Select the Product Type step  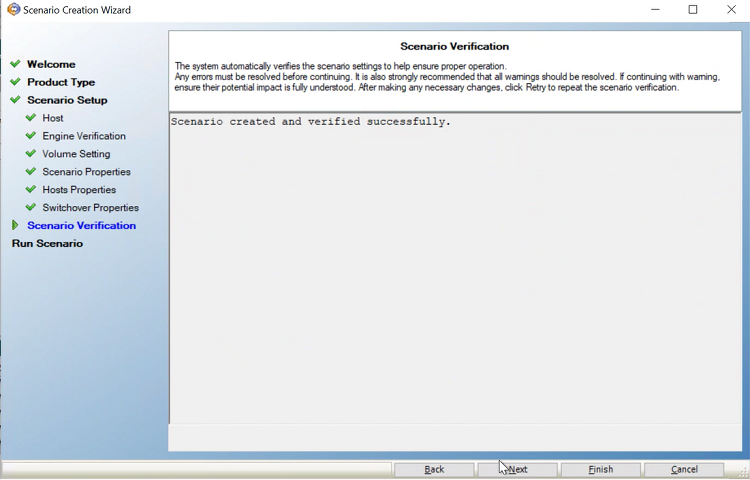tap(61, 82)
